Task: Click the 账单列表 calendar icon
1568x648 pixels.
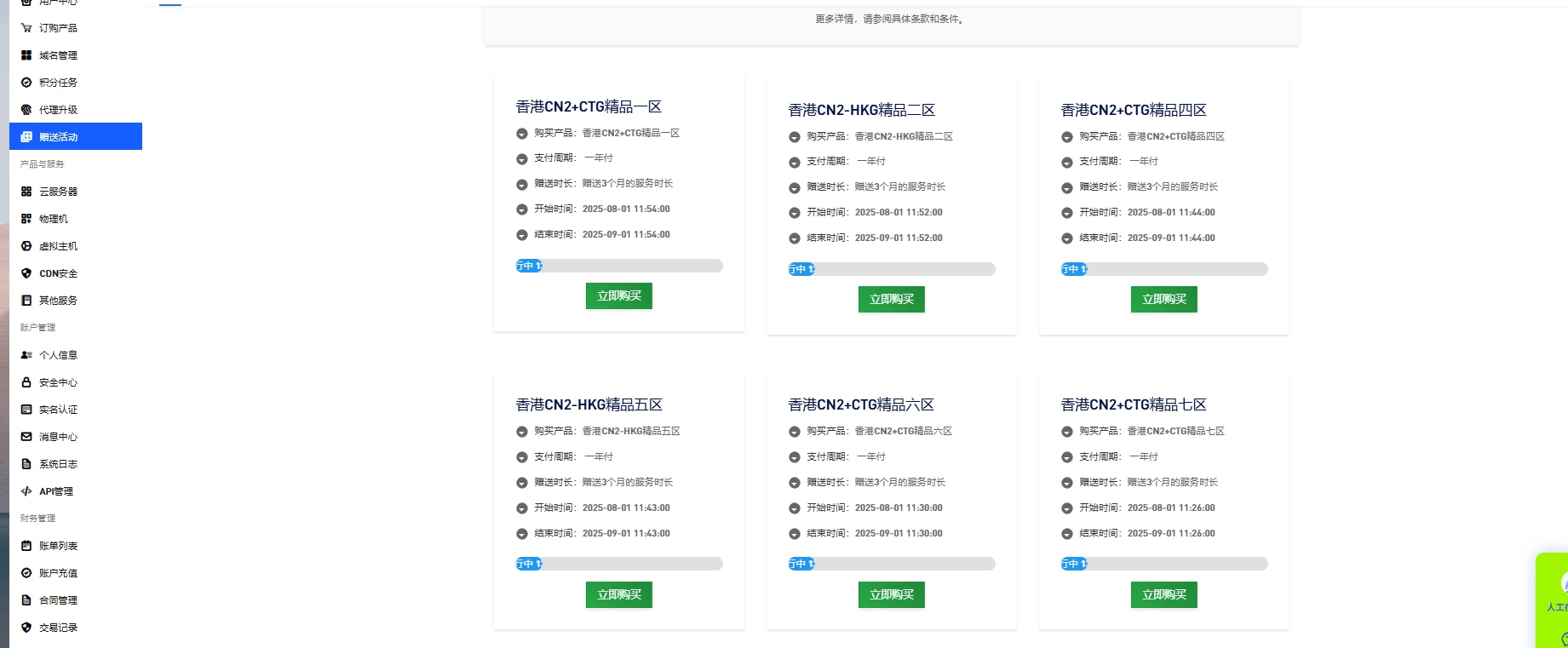Action: click(26, 546)
